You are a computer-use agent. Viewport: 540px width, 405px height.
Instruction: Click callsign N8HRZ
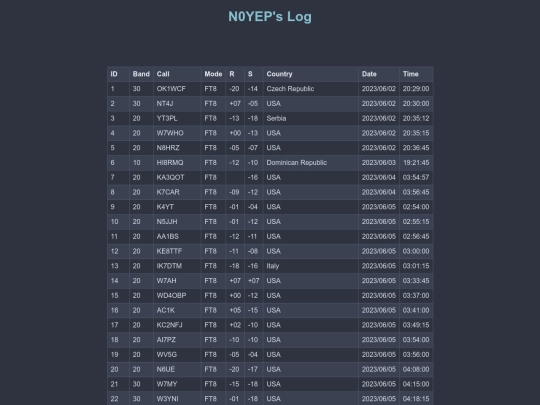click(168, 148)
